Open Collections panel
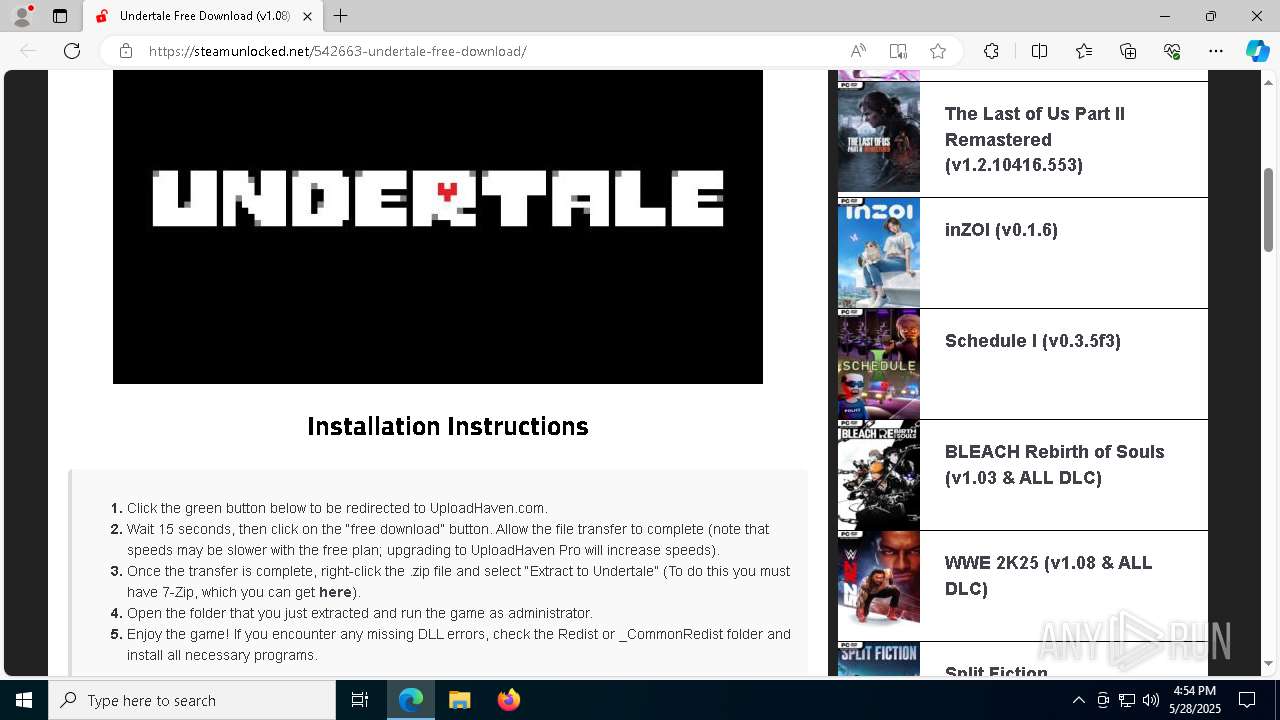Image resolution: width=1280 pixels, height=720 pixels. [1128, 51]
